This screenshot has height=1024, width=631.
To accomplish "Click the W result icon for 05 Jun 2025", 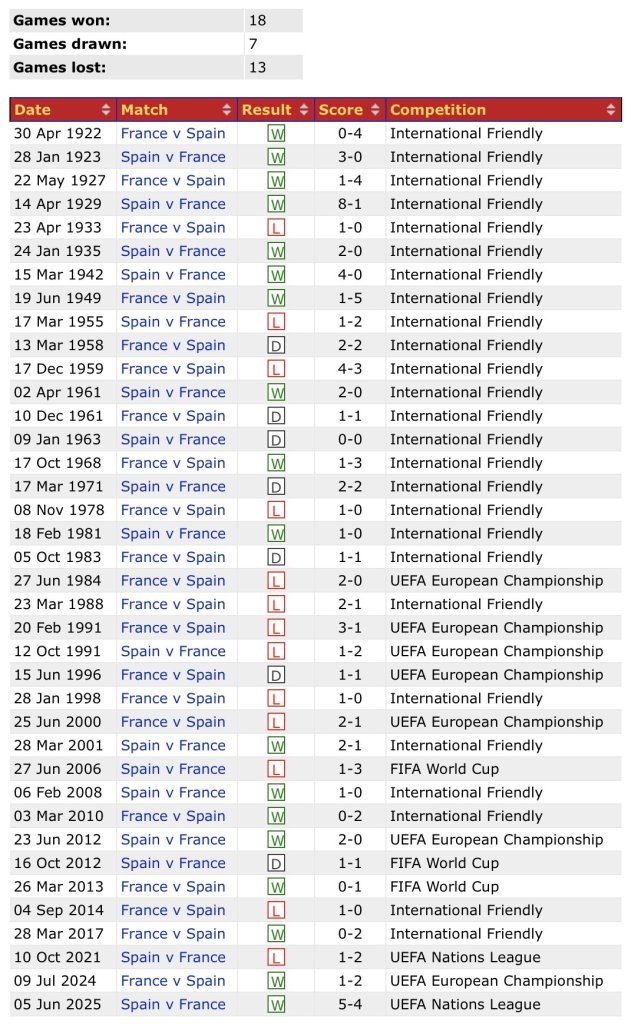I will click(276, 1004).
